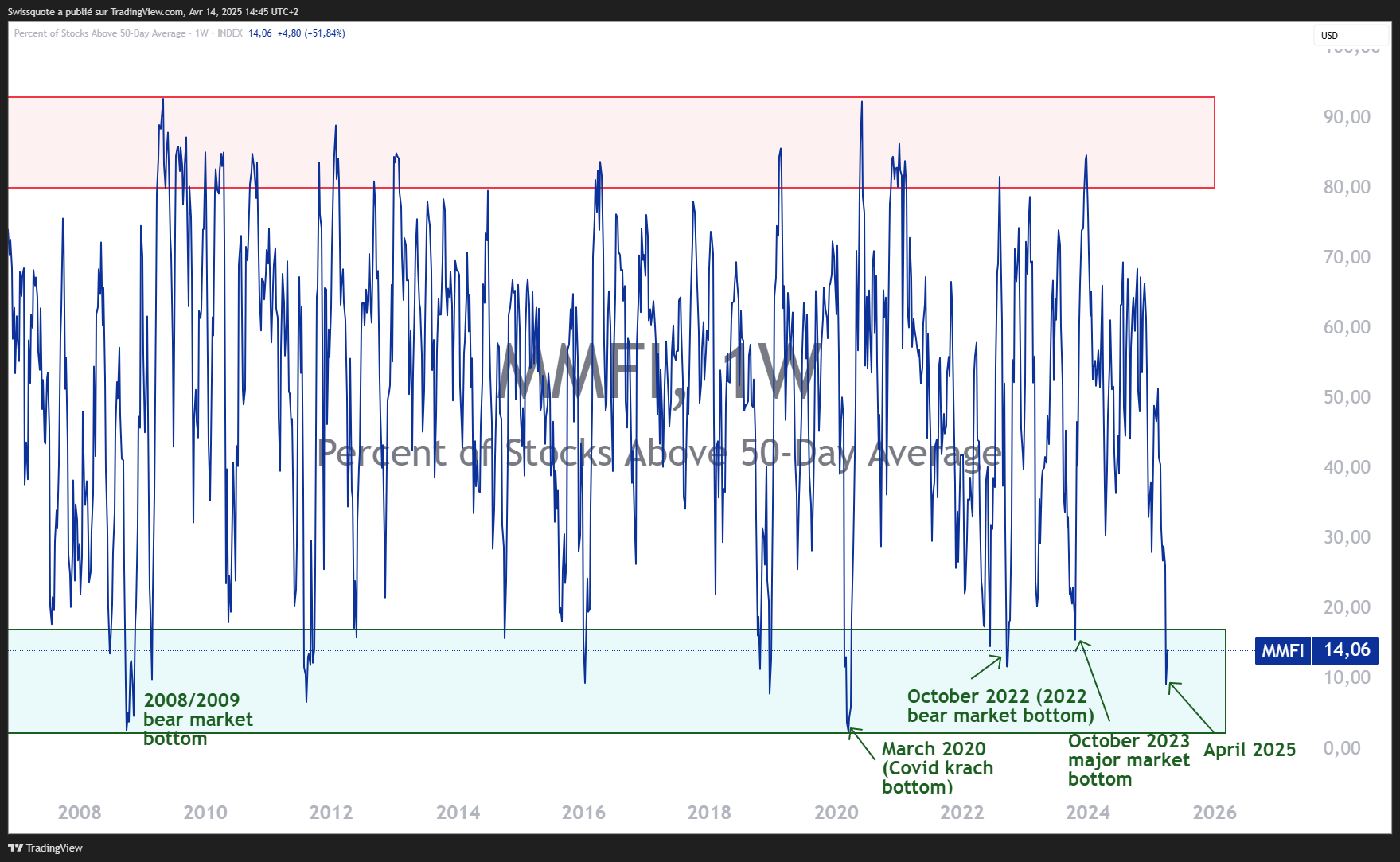
Task: Click the 2026 label on time axis
Action: (1215, 813)
